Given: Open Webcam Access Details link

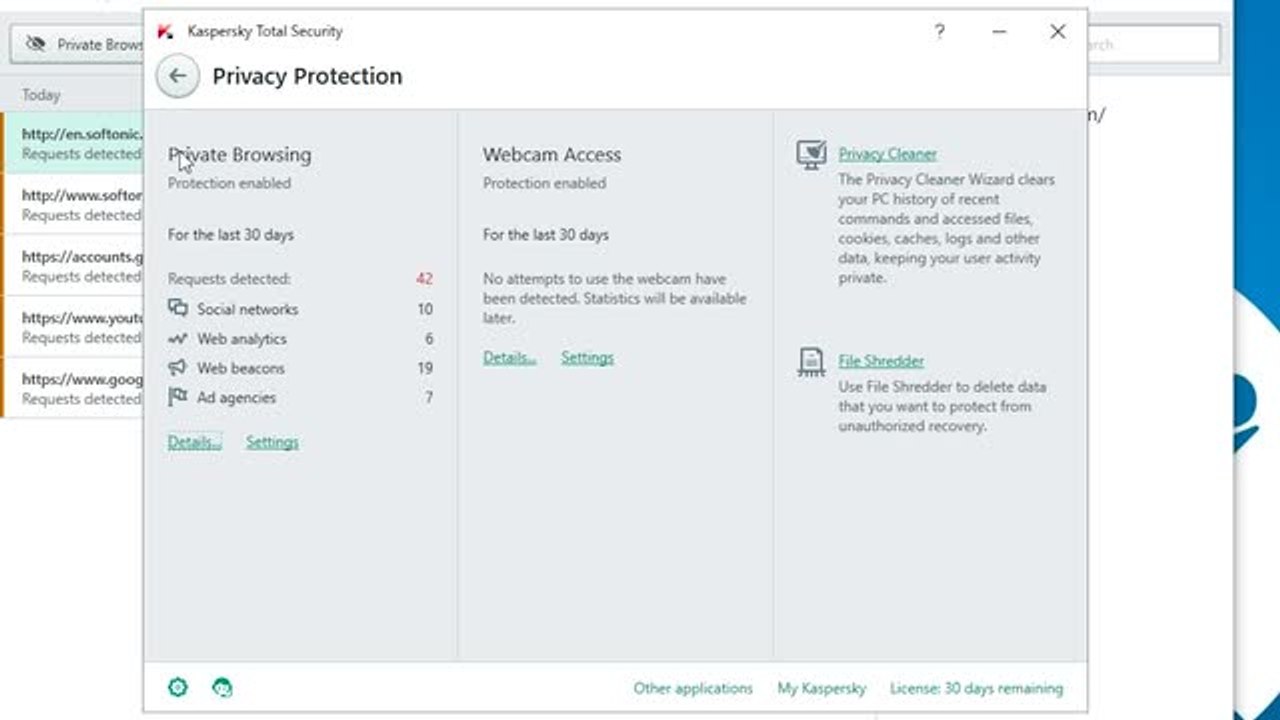Looking at the screenshot, I should 509,358.
